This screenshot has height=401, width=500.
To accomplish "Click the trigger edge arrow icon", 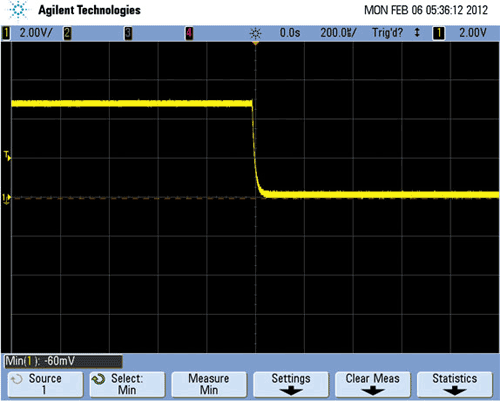I will [x=417, y=33].
